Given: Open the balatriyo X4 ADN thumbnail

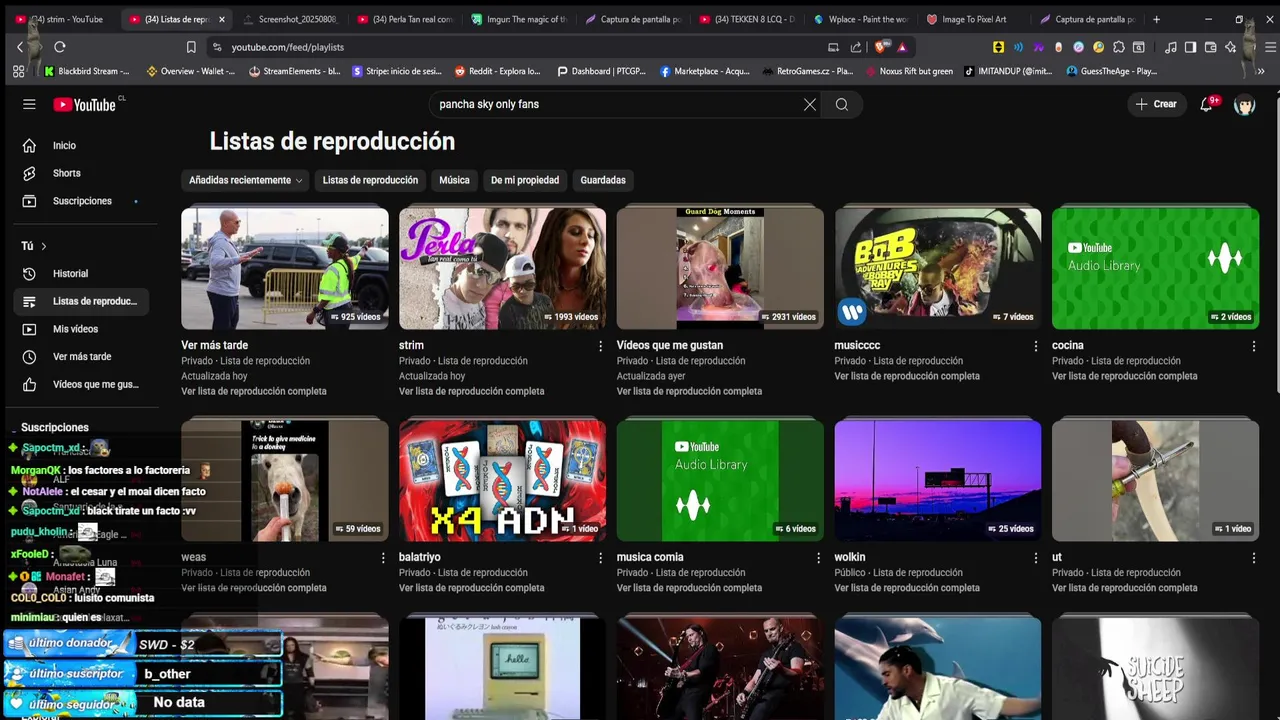Looking at the screenshot, I should [x=502, y=480].
